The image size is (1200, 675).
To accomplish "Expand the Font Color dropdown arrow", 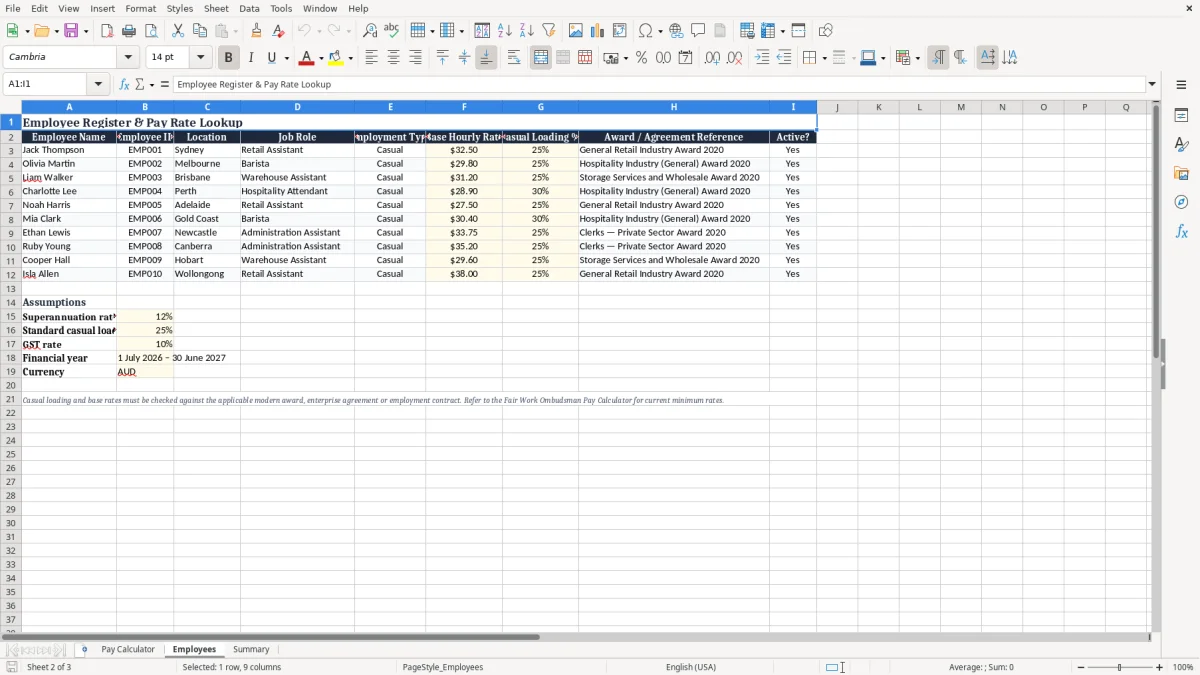I will pos(321,58).
